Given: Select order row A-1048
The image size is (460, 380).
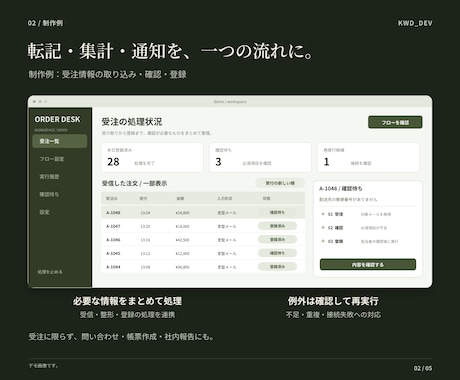Looking at the screenshot, I should (203, 212).
